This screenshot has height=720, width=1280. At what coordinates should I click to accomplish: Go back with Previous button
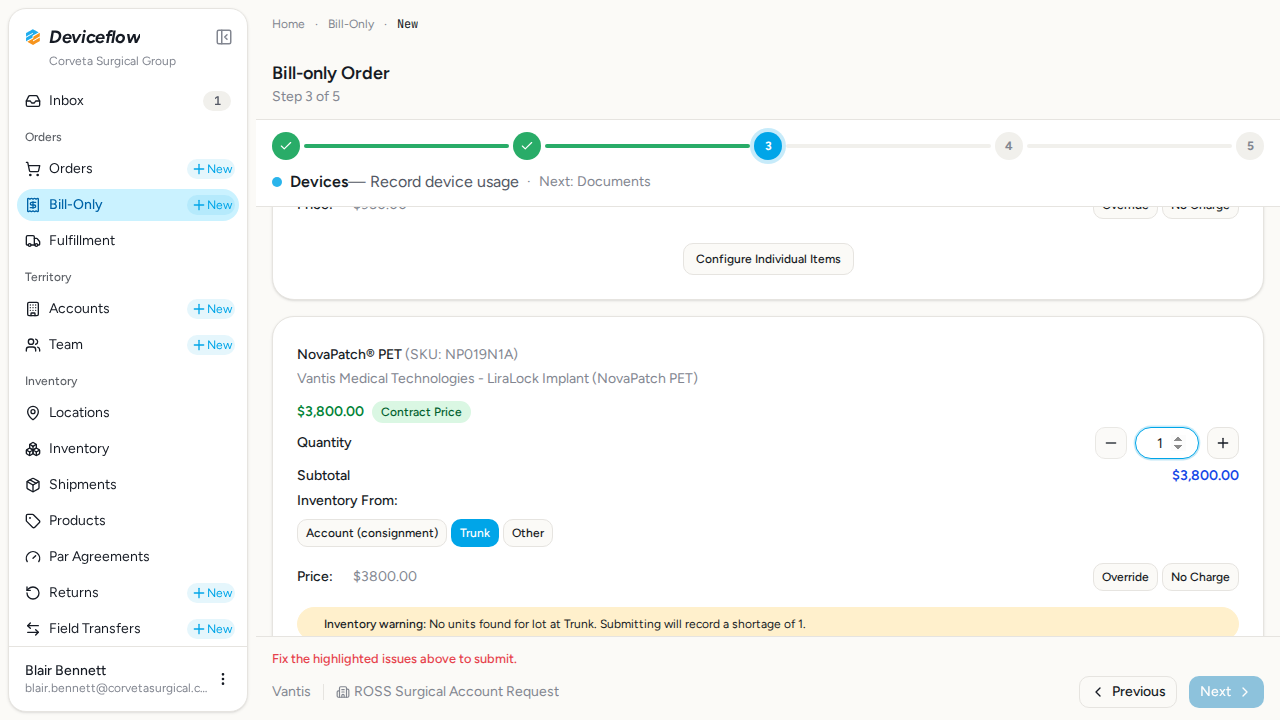pyautogui.click(x=1128, y=692)
